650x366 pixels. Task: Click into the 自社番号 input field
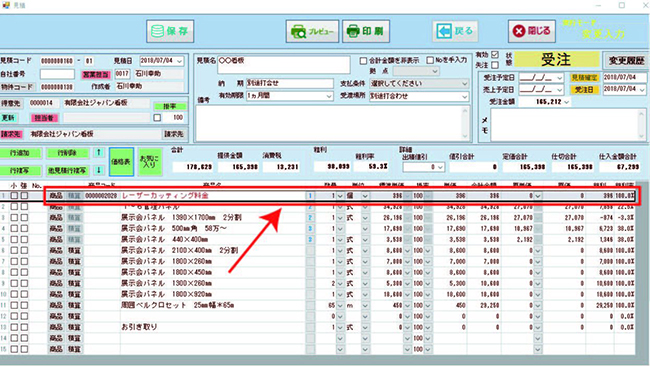pyautogui.click(x=57, y=74)
